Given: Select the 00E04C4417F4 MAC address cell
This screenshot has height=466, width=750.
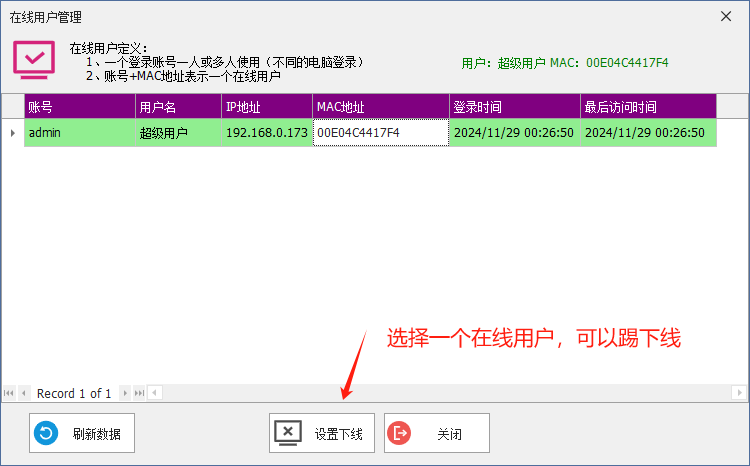Looking at the screenshot, I should click(381, 133).
